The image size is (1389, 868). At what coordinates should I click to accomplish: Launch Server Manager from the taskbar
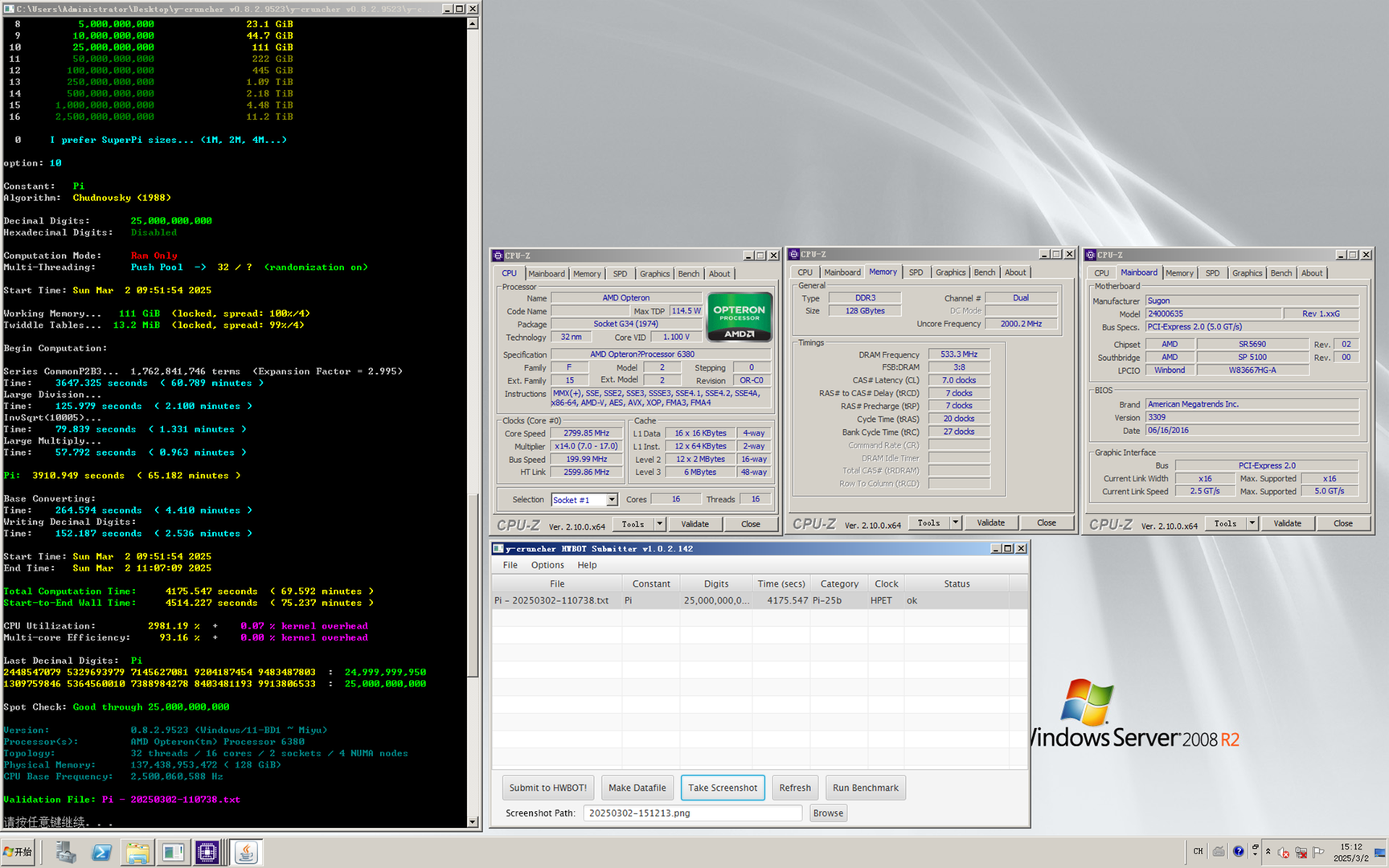(66, 852)
